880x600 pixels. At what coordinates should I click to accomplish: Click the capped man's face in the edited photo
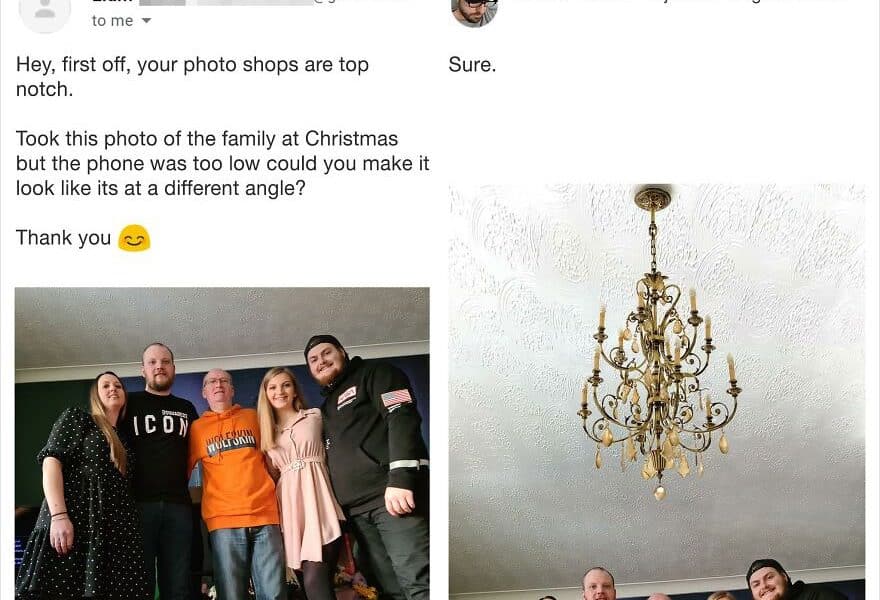pyautogui.click(x=767, y=583)
